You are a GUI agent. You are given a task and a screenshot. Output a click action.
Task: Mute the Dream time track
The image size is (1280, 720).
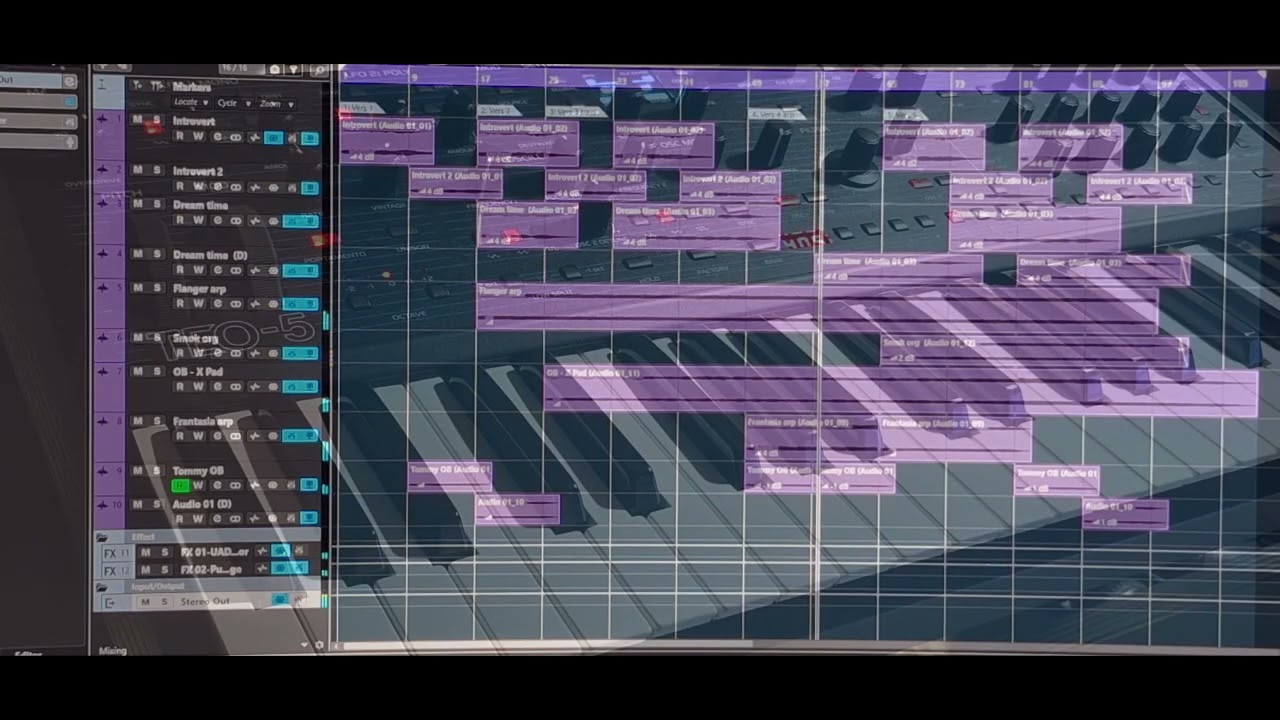tap(137, 204)
